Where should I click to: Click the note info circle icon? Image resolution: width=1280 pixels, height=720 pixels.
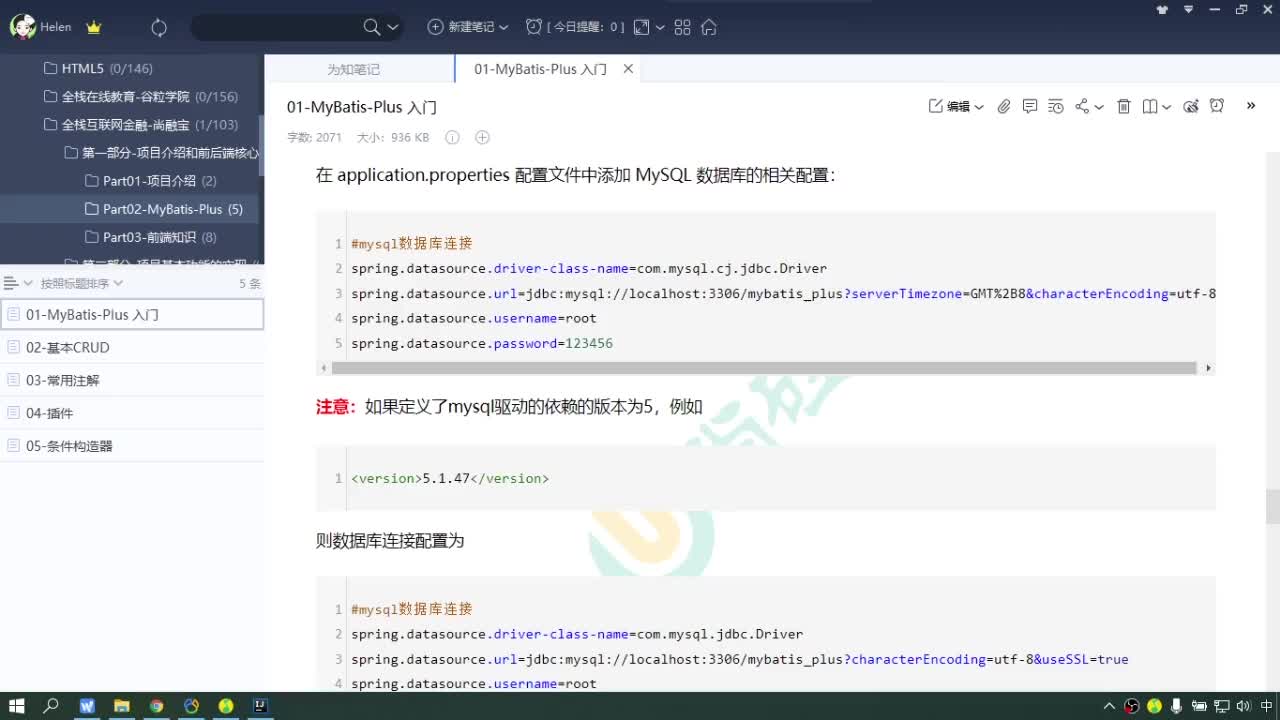[452, 137]
